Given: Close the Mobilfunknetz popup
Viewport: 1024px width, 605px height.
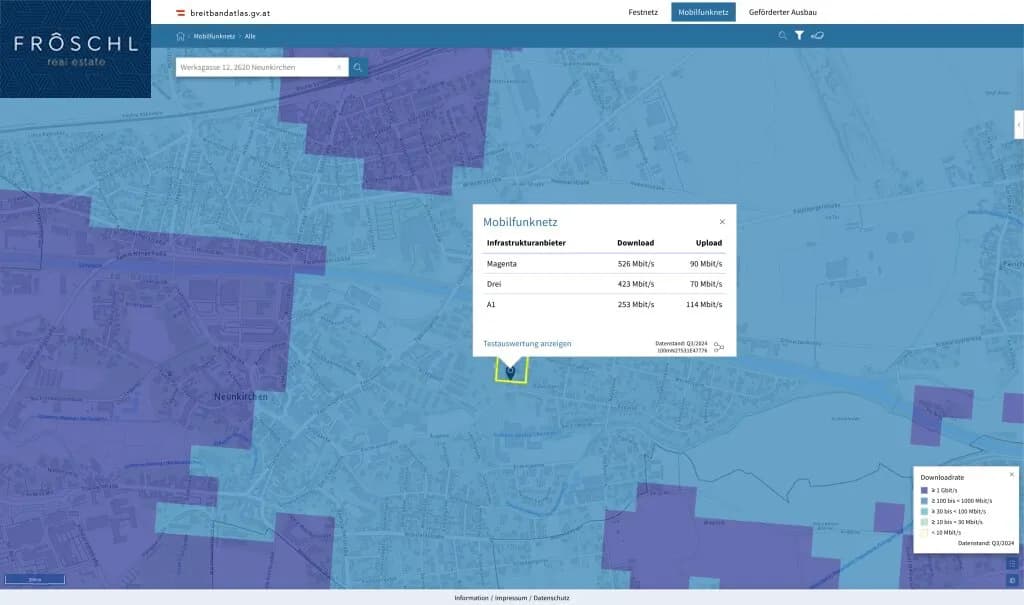Looking at the screenshot, I should (x=722, y=221).
